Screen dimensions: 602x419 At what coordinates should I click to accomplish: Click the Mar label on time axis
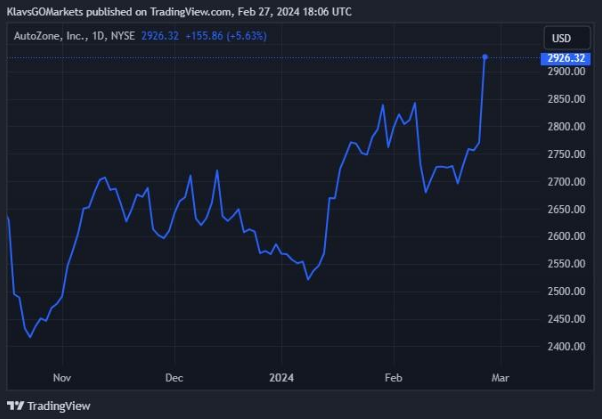500,379
